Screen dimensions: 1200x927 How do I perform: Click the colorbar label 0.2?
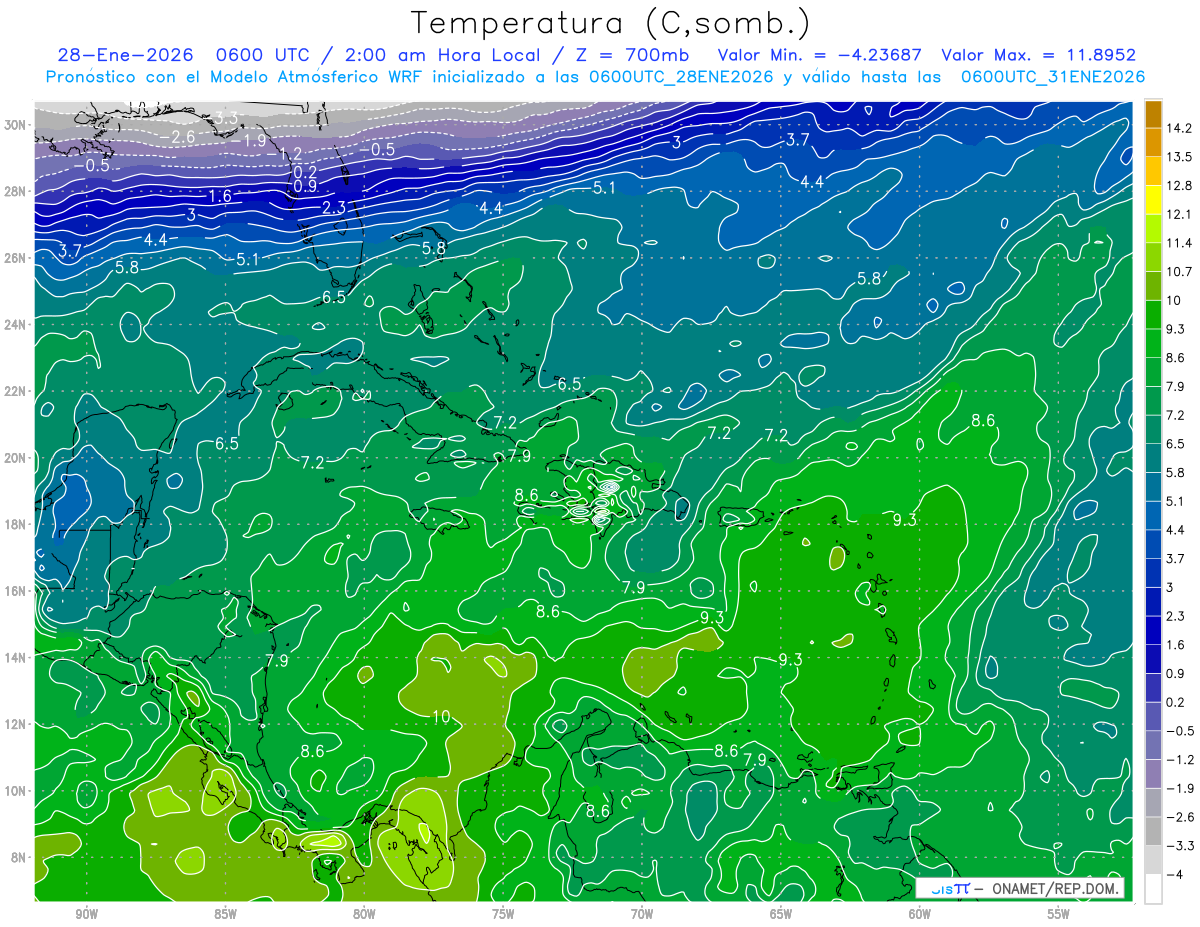pyautogui.click(x=1176, y=702)
